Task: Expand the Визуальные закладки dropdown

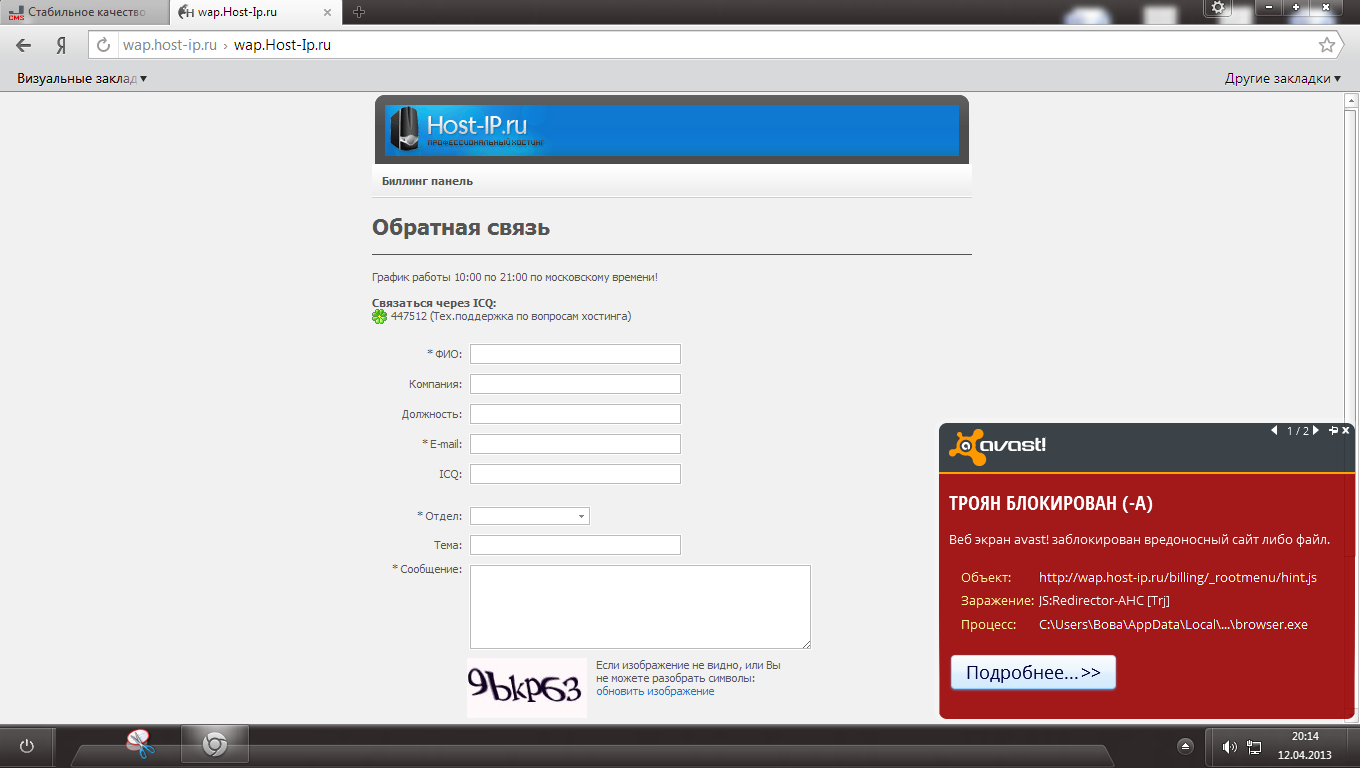Action: (x=82, y=78)
